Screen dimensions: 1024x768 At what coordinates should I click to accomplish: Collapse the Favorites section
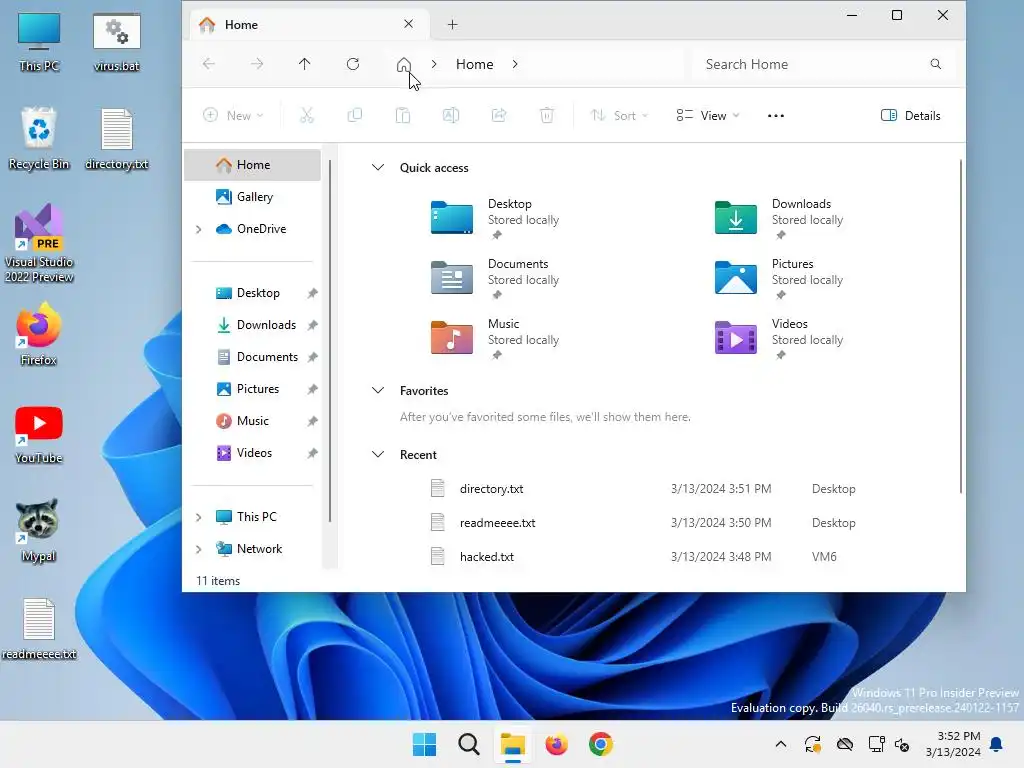coord(377,391)
